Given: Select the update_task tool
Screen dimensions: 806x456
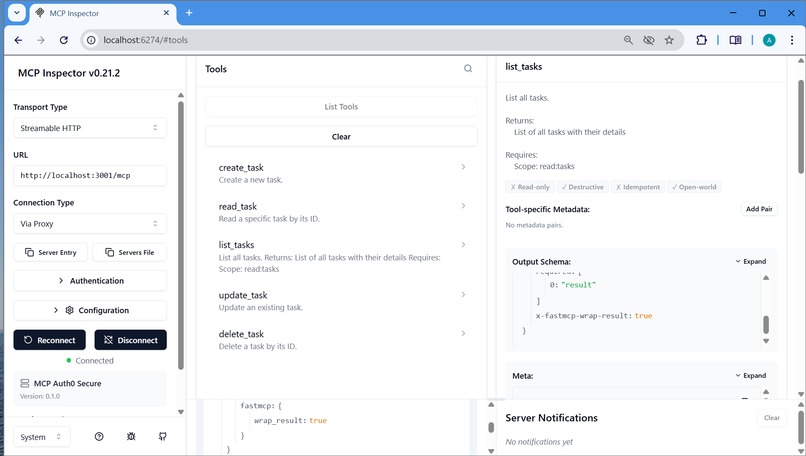Looking at the screenshot, I should coord(341,301).
